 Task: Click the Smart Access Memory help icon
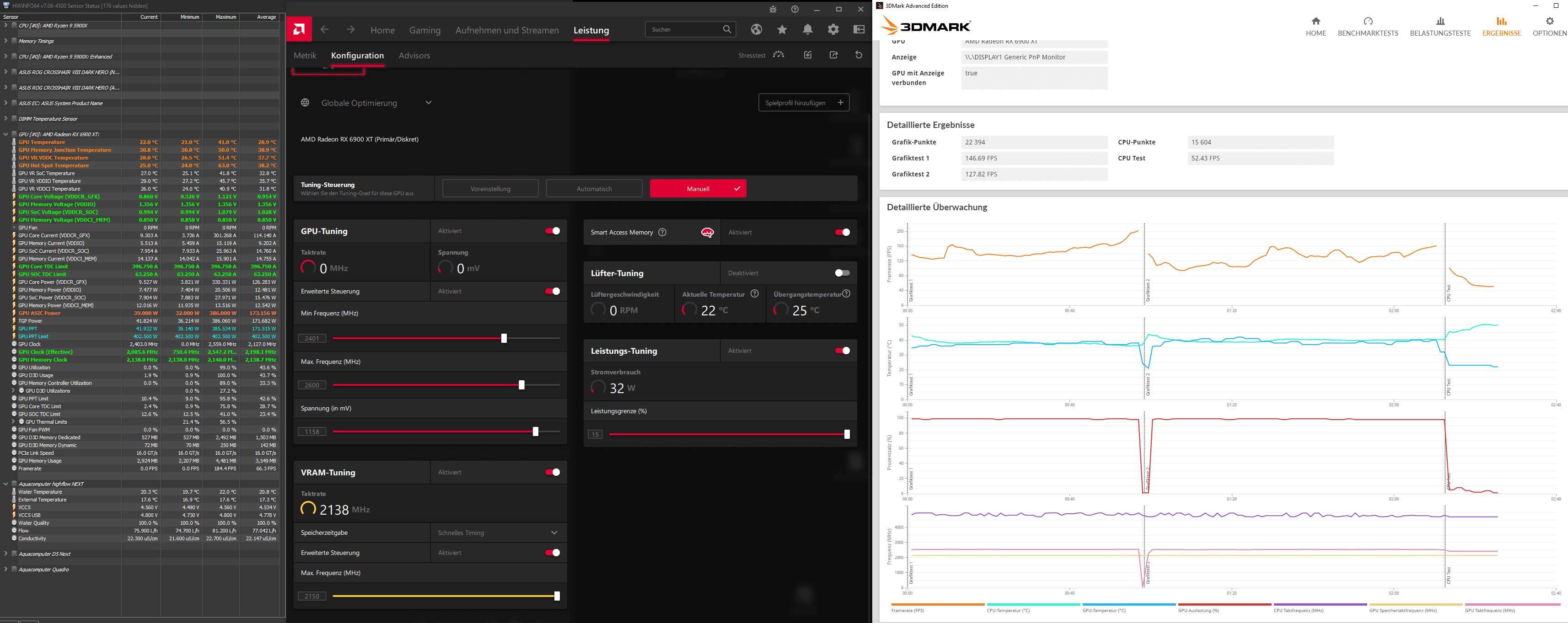point(662,232)
